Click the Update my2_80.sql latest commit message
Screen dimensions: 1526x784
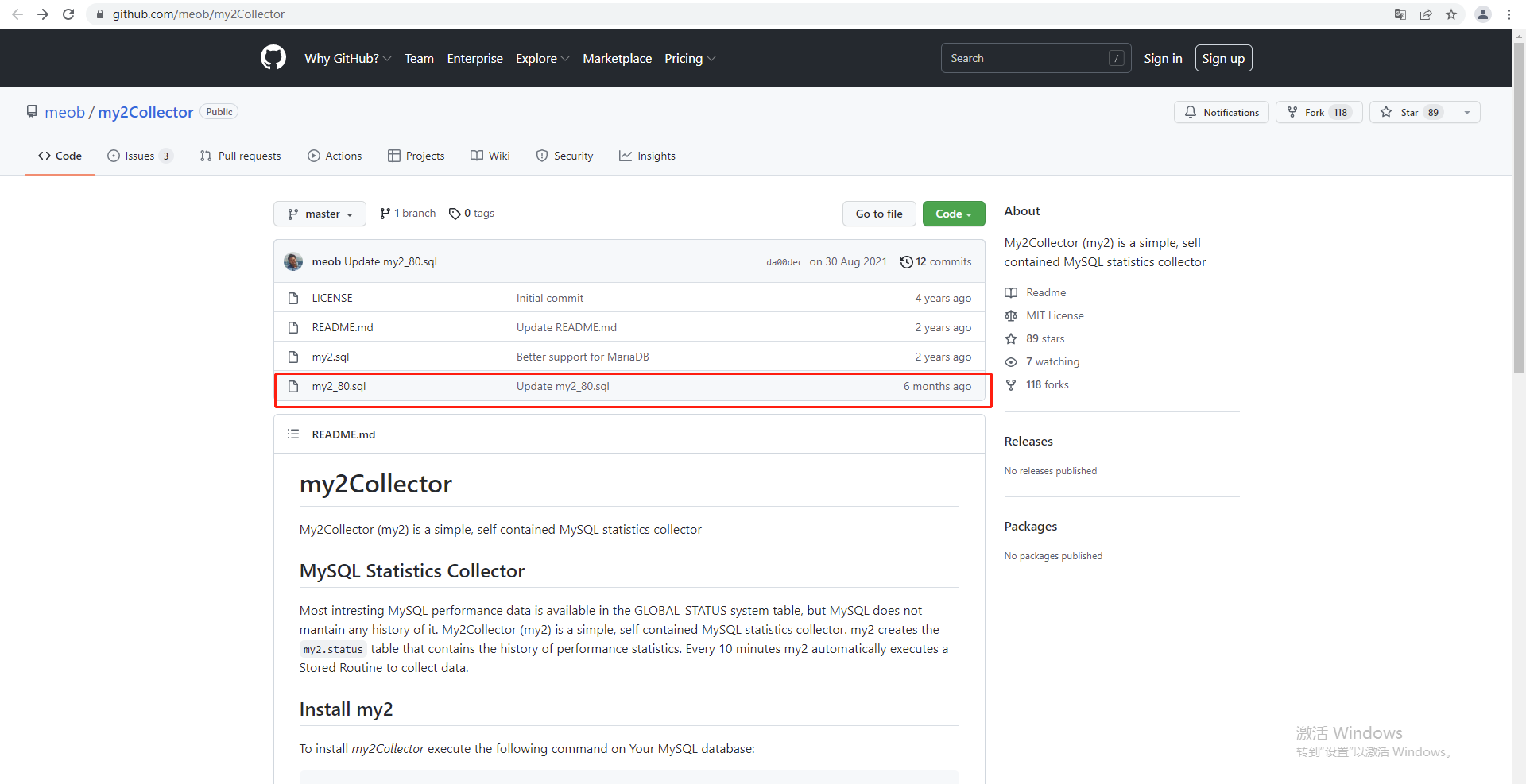[390, 261]
